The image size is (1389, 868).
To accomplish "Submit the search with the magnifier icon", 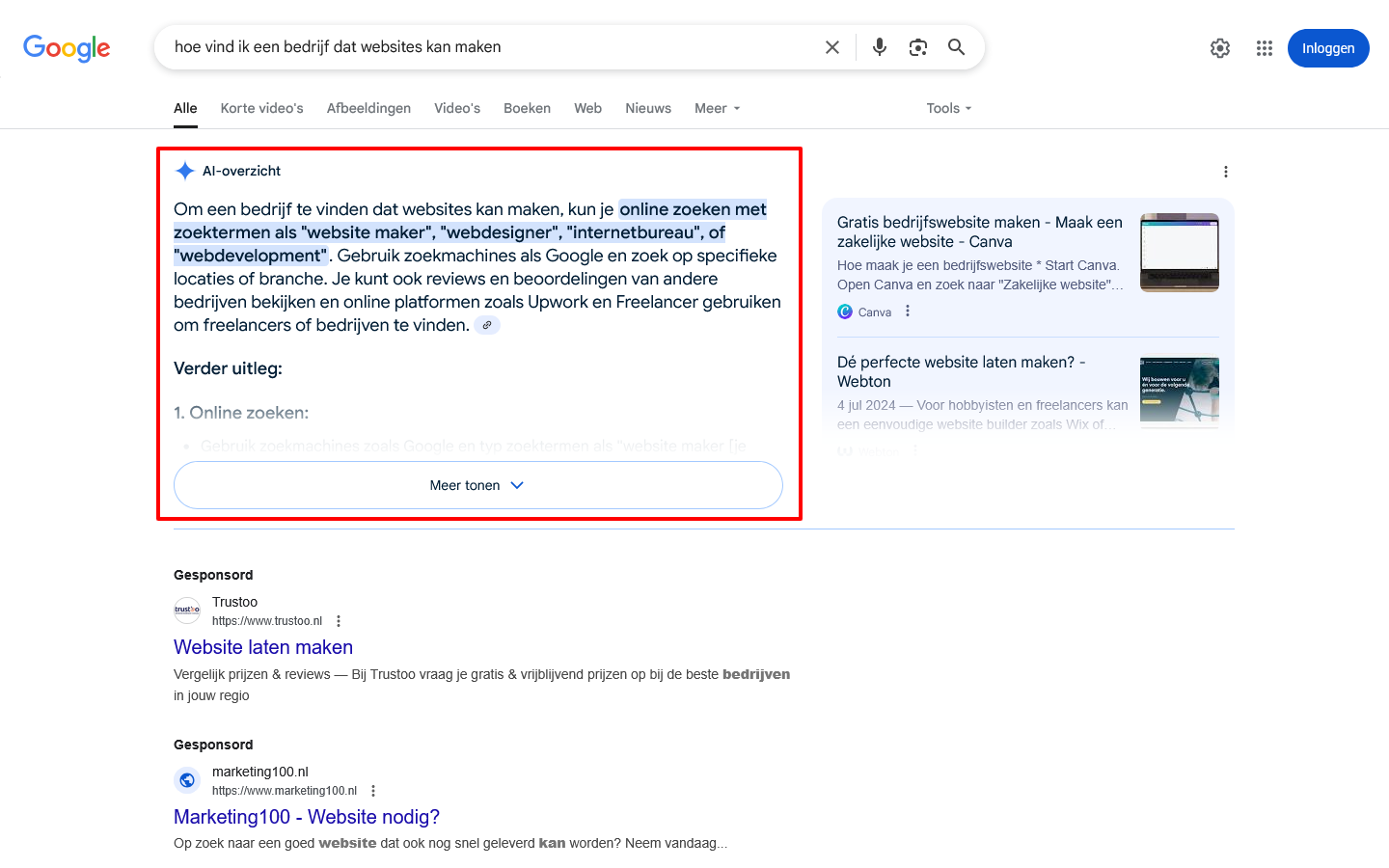I will (x=956, y=47).
